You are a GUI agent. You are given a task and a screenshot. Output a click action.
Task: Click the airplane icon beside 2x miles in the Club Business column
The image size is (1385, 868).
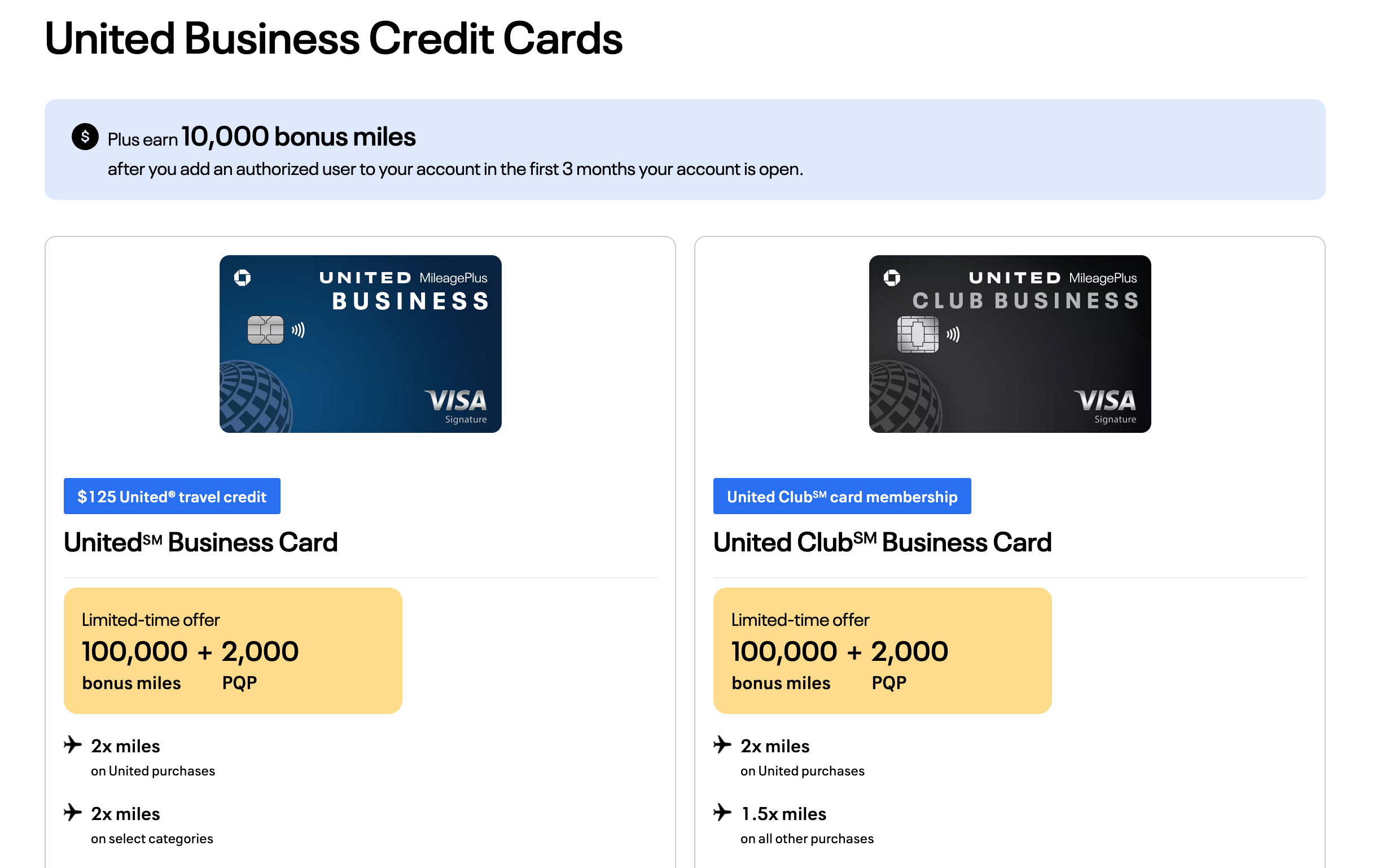coord(722,744)
